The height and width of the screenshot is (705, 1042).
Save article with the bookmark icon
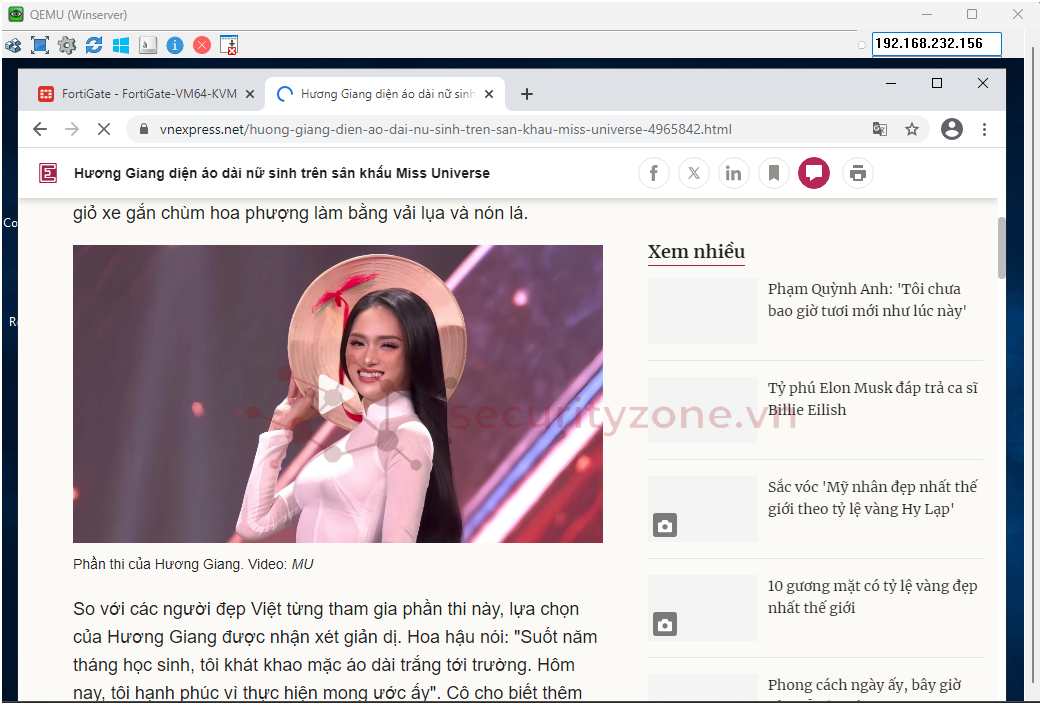(774, 173)
